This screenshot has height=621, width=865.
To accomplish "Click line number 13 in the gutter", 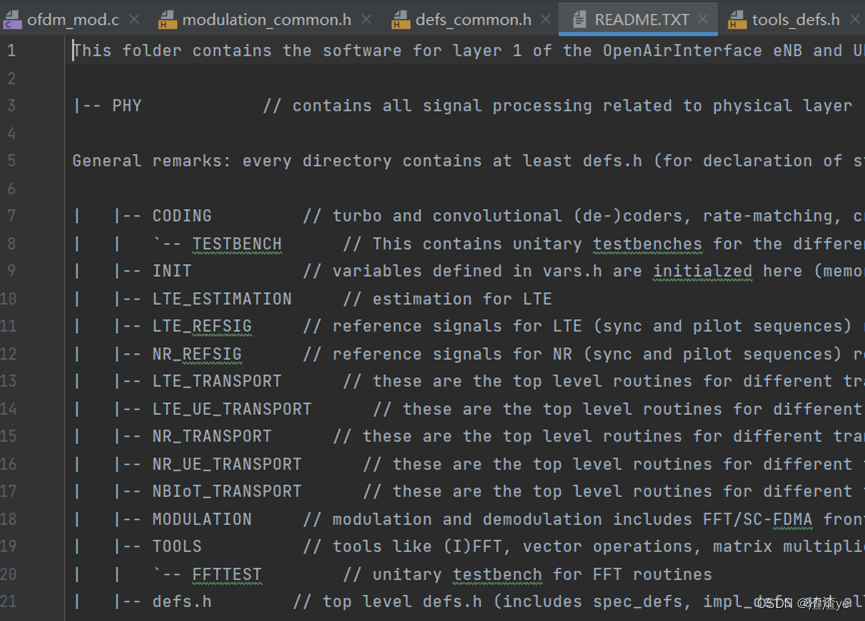I will [x=9, y=381].
